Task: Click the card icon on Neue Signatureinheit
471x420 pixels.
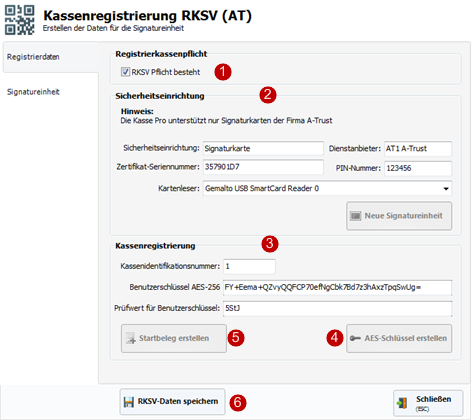Action: (x=355, y=216)
